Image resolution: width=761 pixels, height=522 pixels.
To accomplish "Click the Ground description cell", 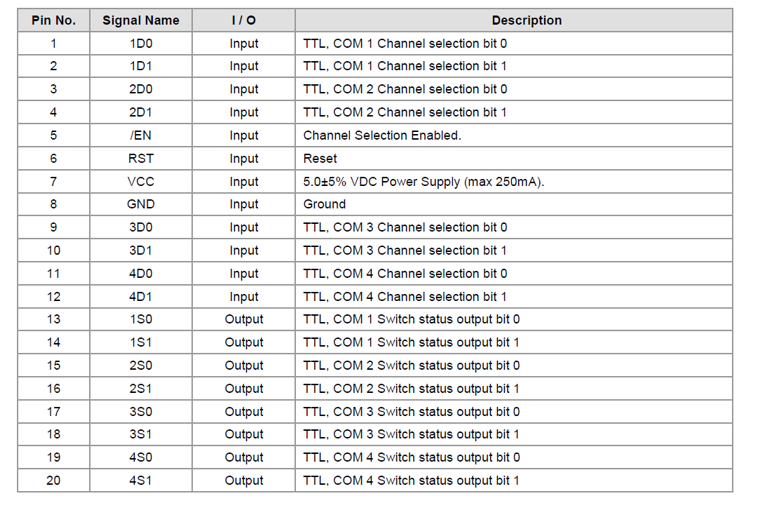I will coord(514,204).
